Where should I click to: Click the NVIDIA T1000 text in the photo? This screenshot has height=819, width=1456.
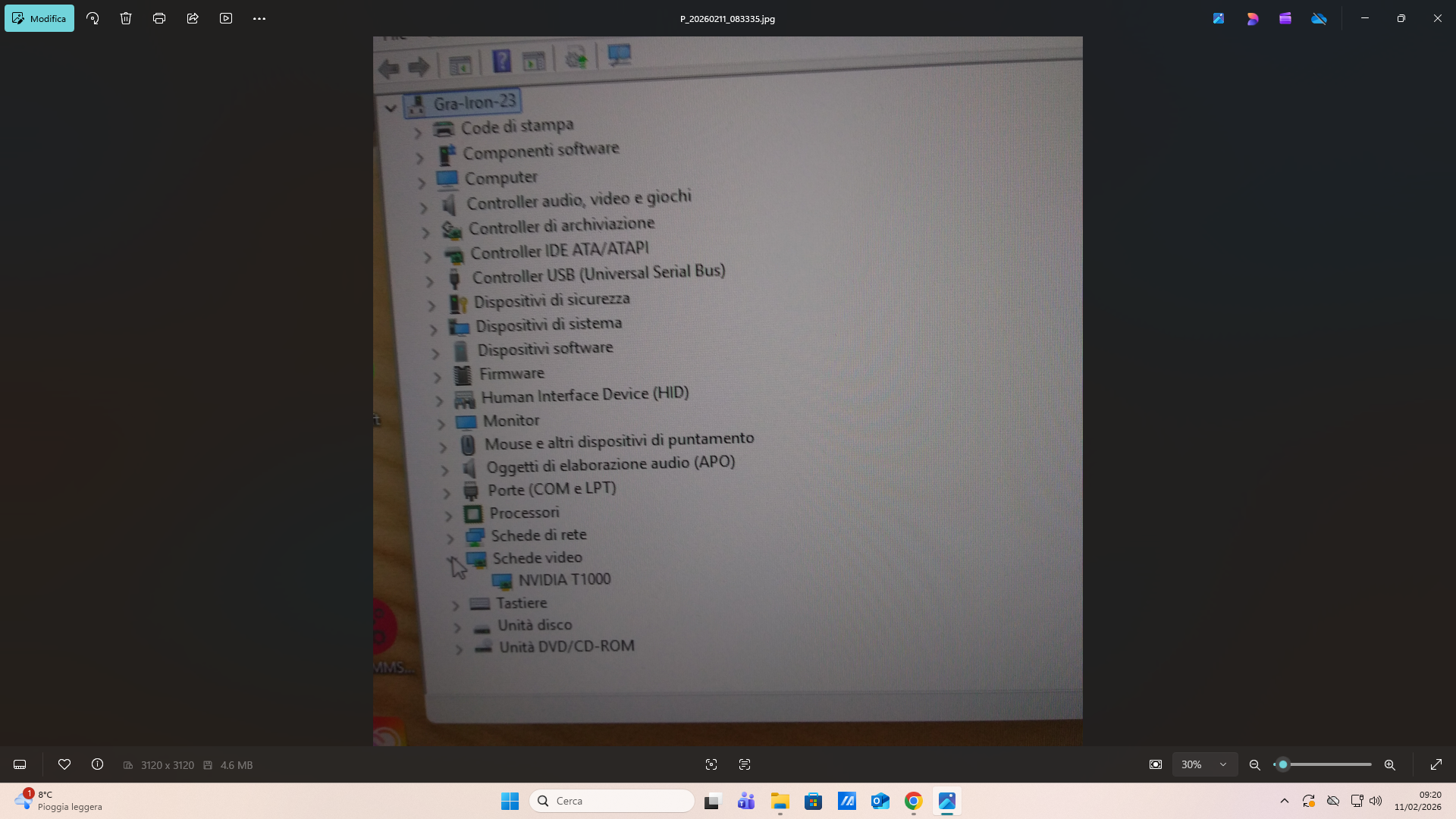click(x=564, y=580)
